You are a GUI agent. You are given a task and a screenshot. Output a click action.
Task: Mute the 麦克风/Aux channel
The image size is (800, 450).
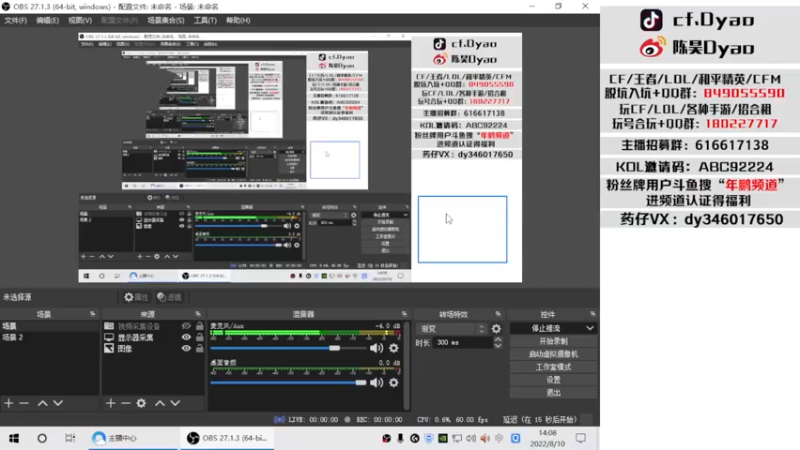[377, 348]
